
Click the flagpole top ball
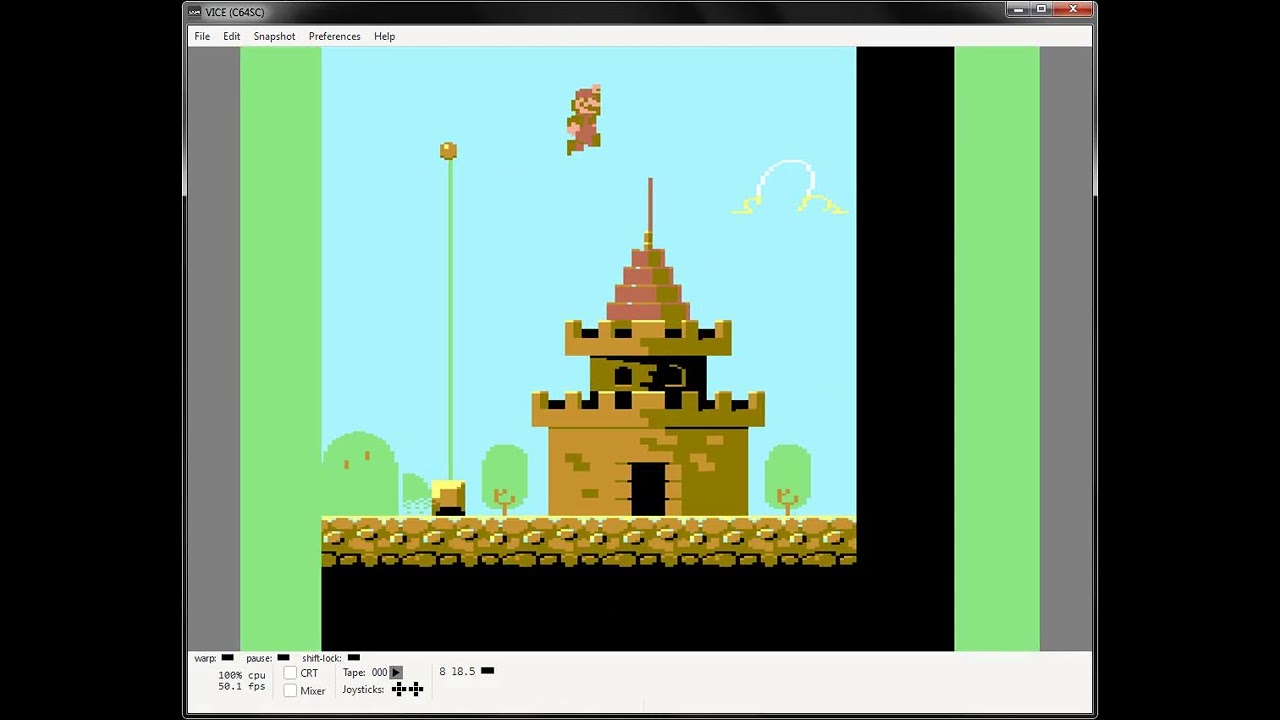(x=448, y=151)
